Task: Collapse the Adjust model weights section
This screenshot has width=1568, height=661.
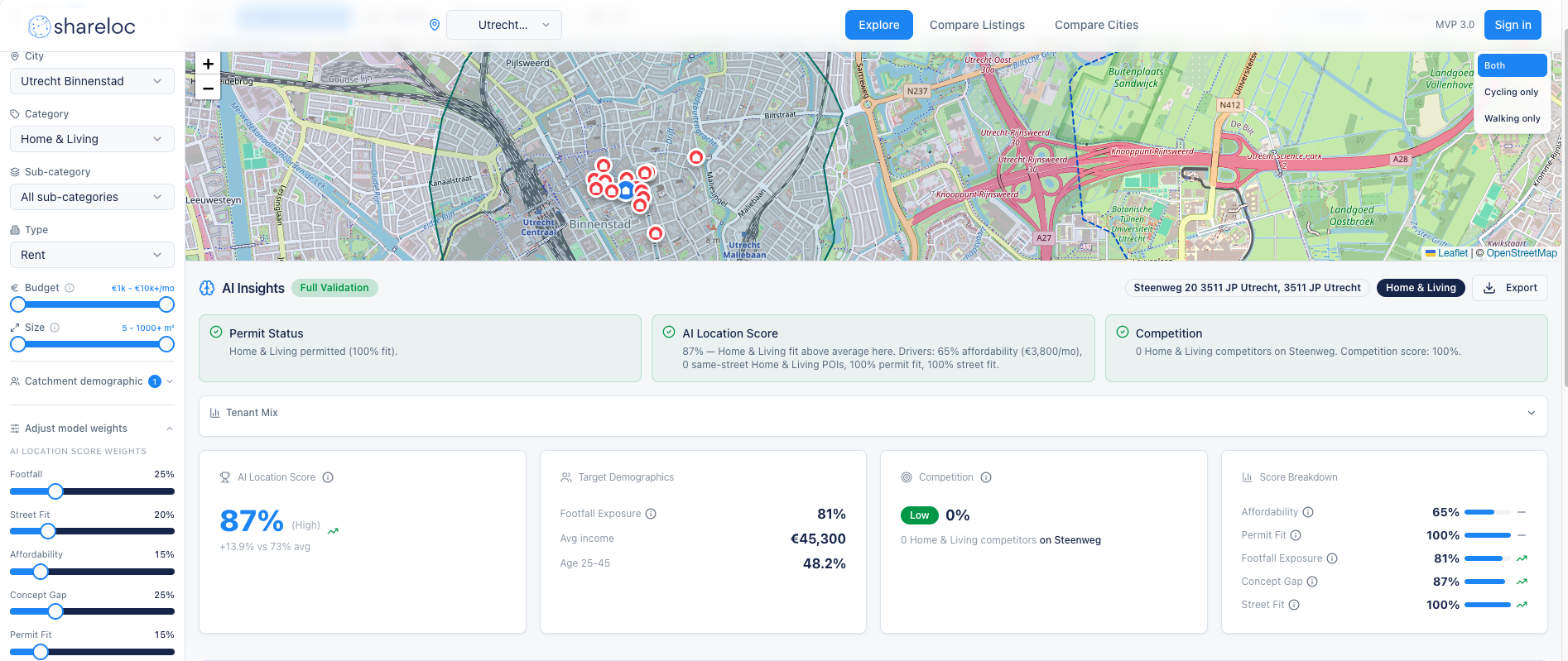Action: point(92,429)
